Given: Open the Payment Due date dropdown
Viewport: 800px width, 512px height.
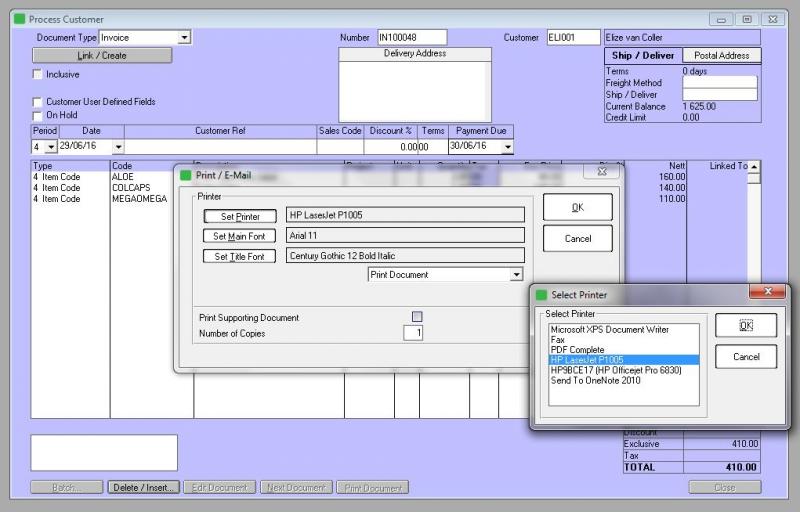Looking at the screenshot, I should (x=506, y=147).
